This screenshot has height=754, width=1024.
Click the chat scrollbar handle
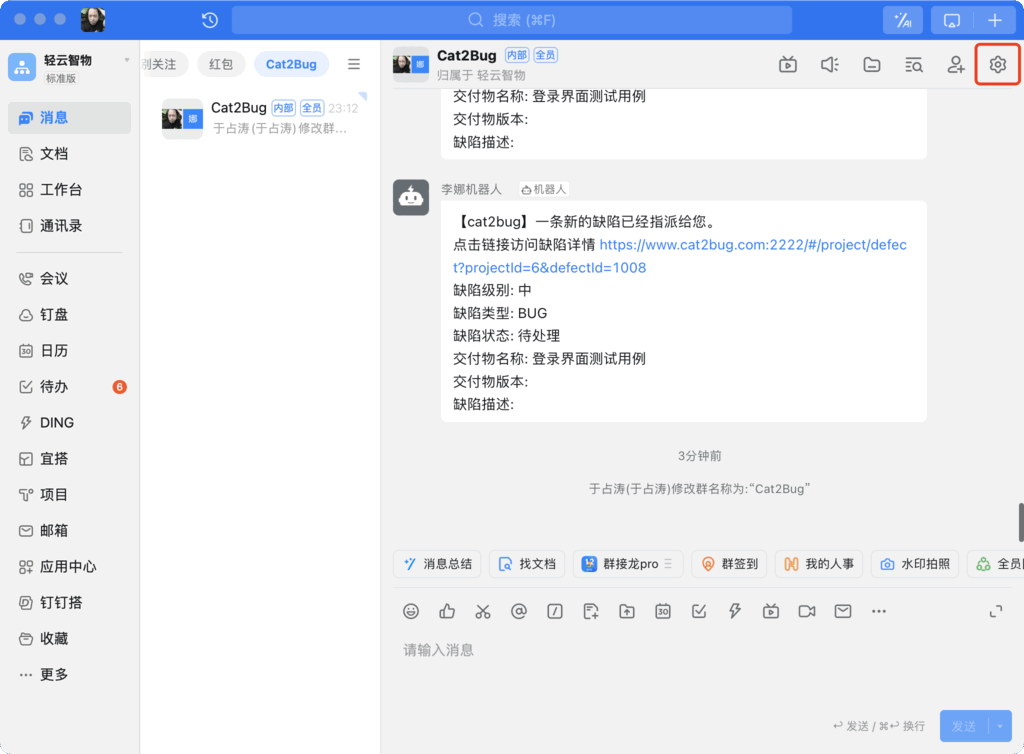click(x=1021, y=522)
